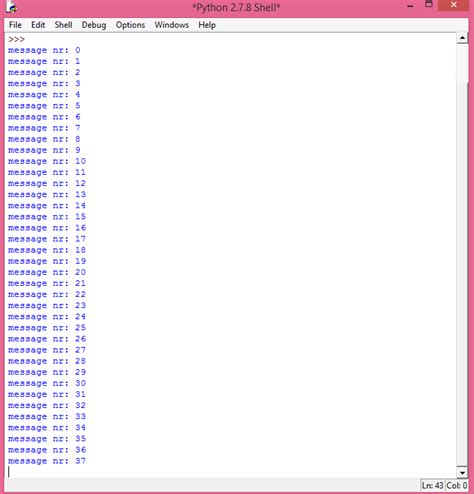Click the line 'message nr: 10'
The image size is (474, 494).
tap(47, 161)
